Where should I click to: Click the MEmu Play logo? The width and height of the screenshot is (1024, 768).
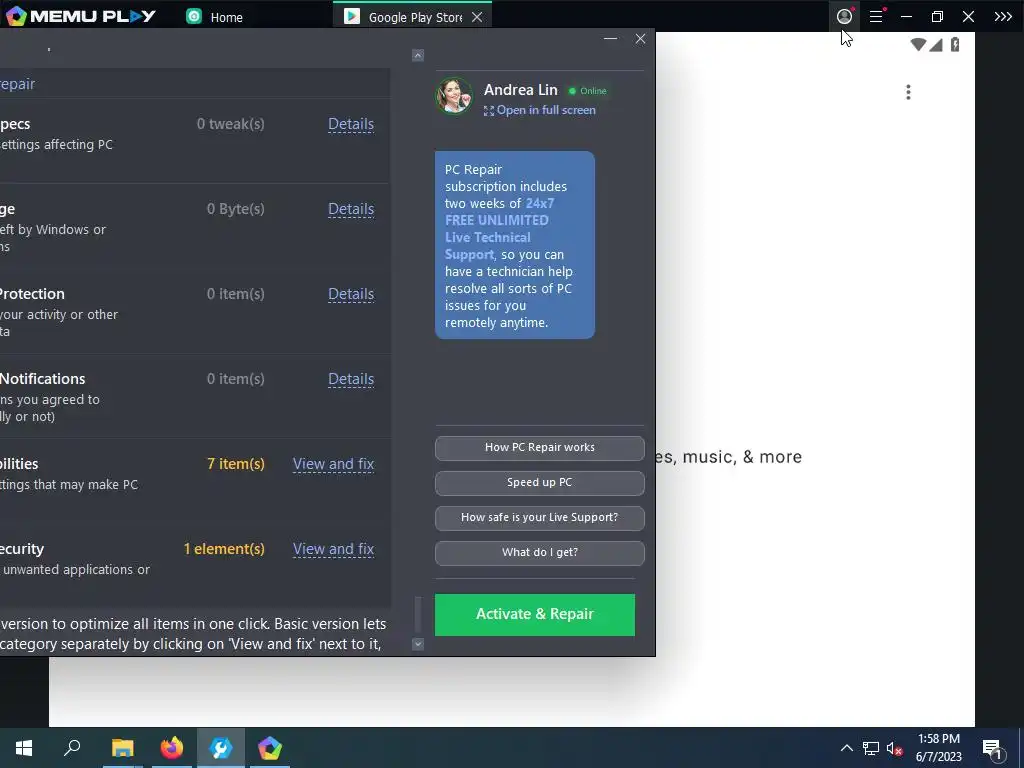pos(80,16)
